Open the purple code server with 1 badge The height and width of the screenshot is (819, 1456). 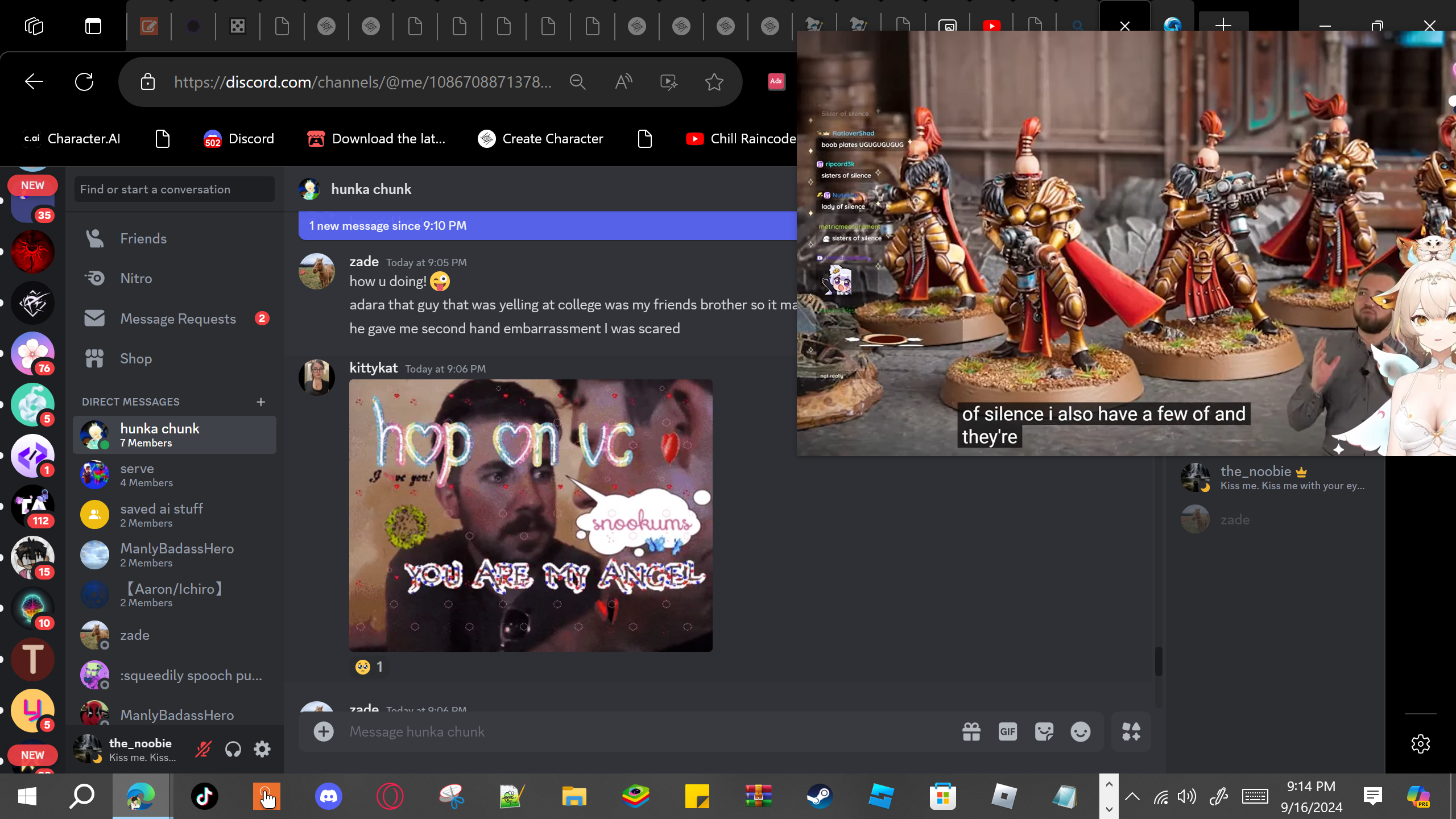tap(33, 456)
